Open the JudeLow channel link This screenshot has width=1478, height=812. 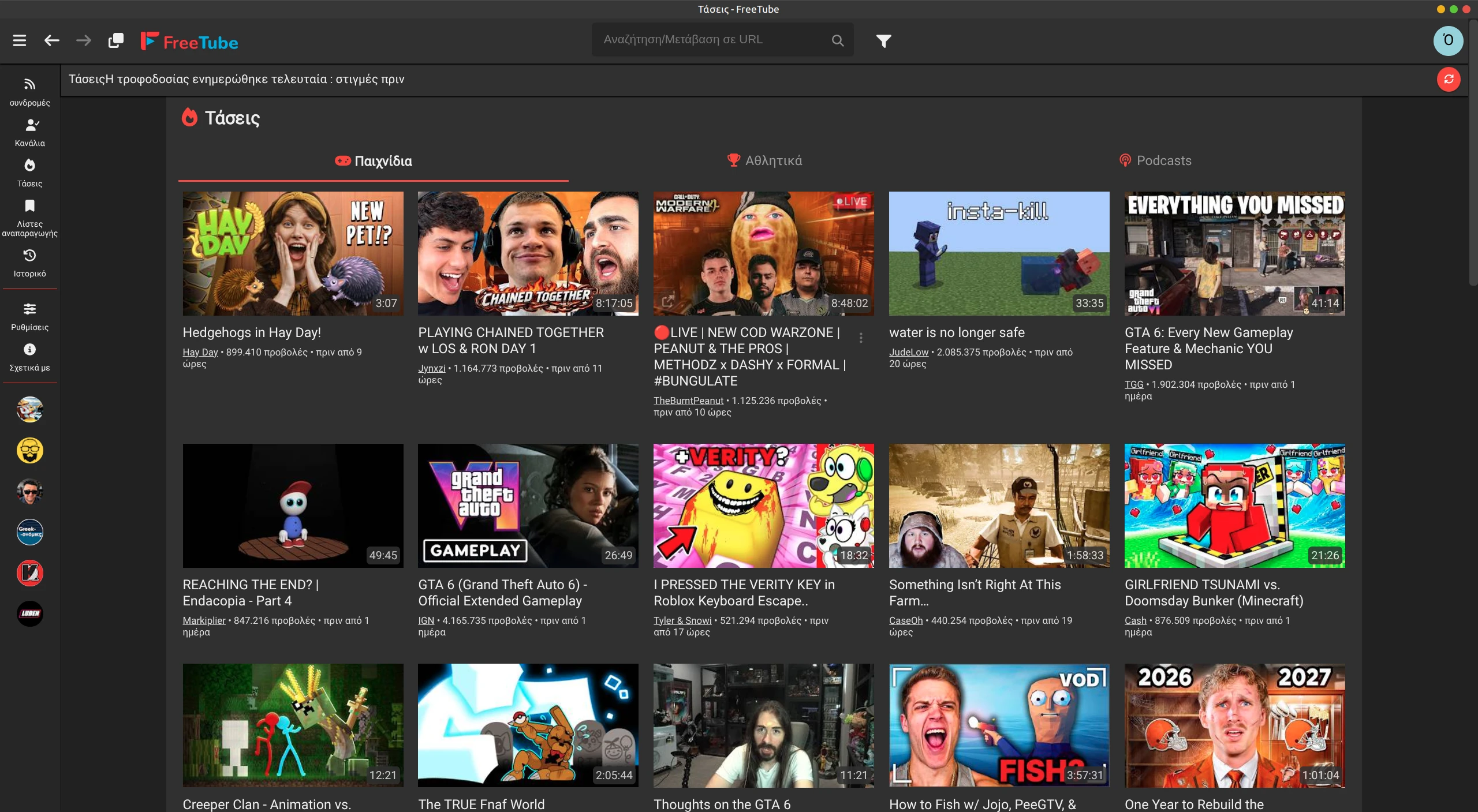click(x=909, y=352)
